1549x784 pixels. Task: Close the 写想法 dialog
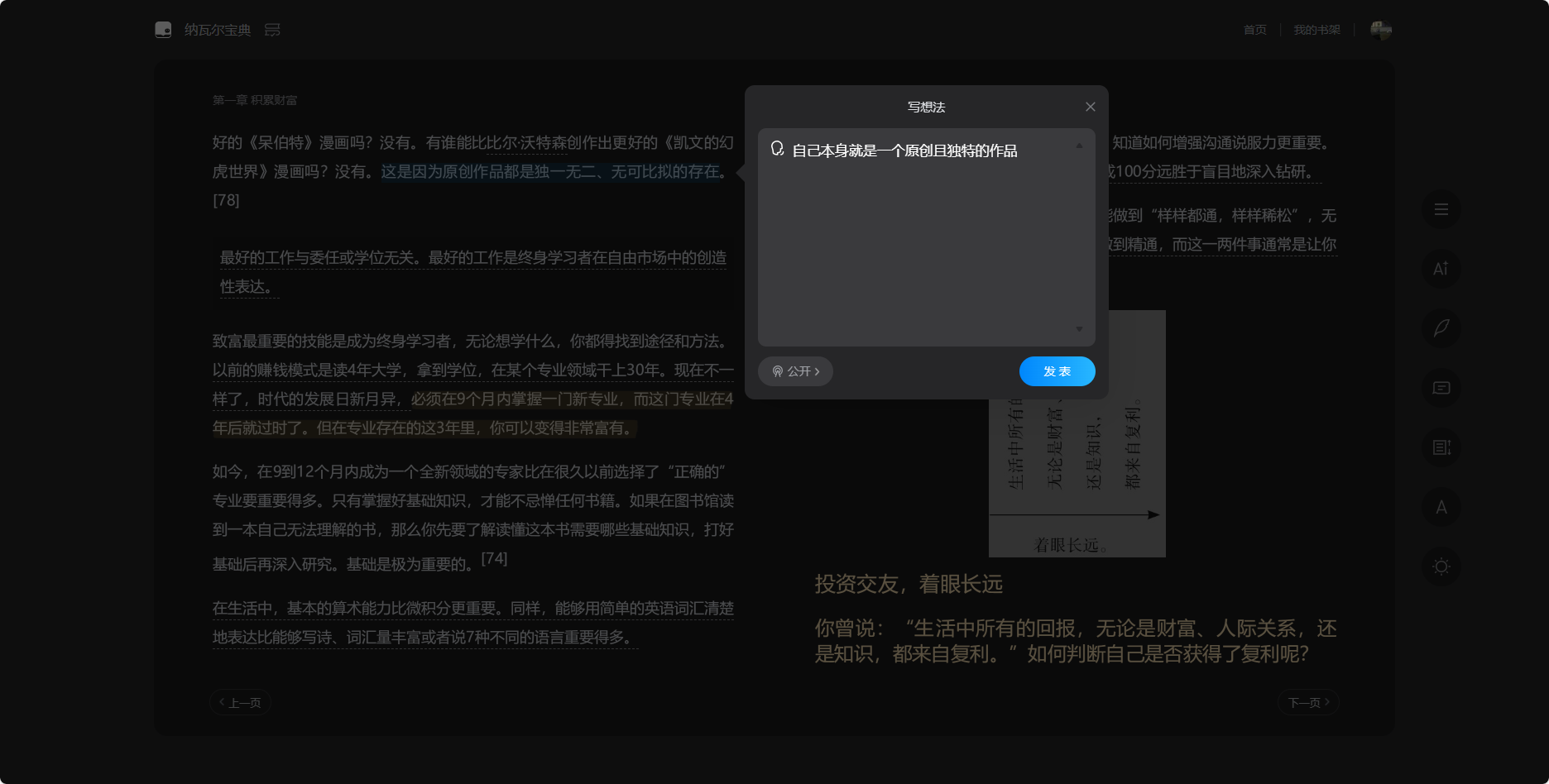click(1090, 107)
